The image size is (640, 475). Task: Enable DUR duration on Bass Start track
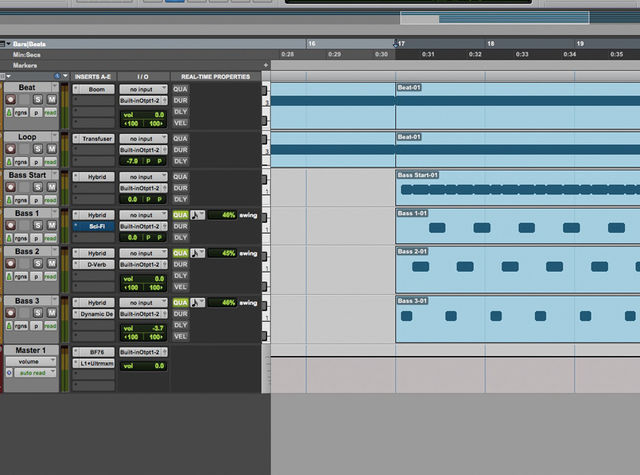[x=180, y=188]
